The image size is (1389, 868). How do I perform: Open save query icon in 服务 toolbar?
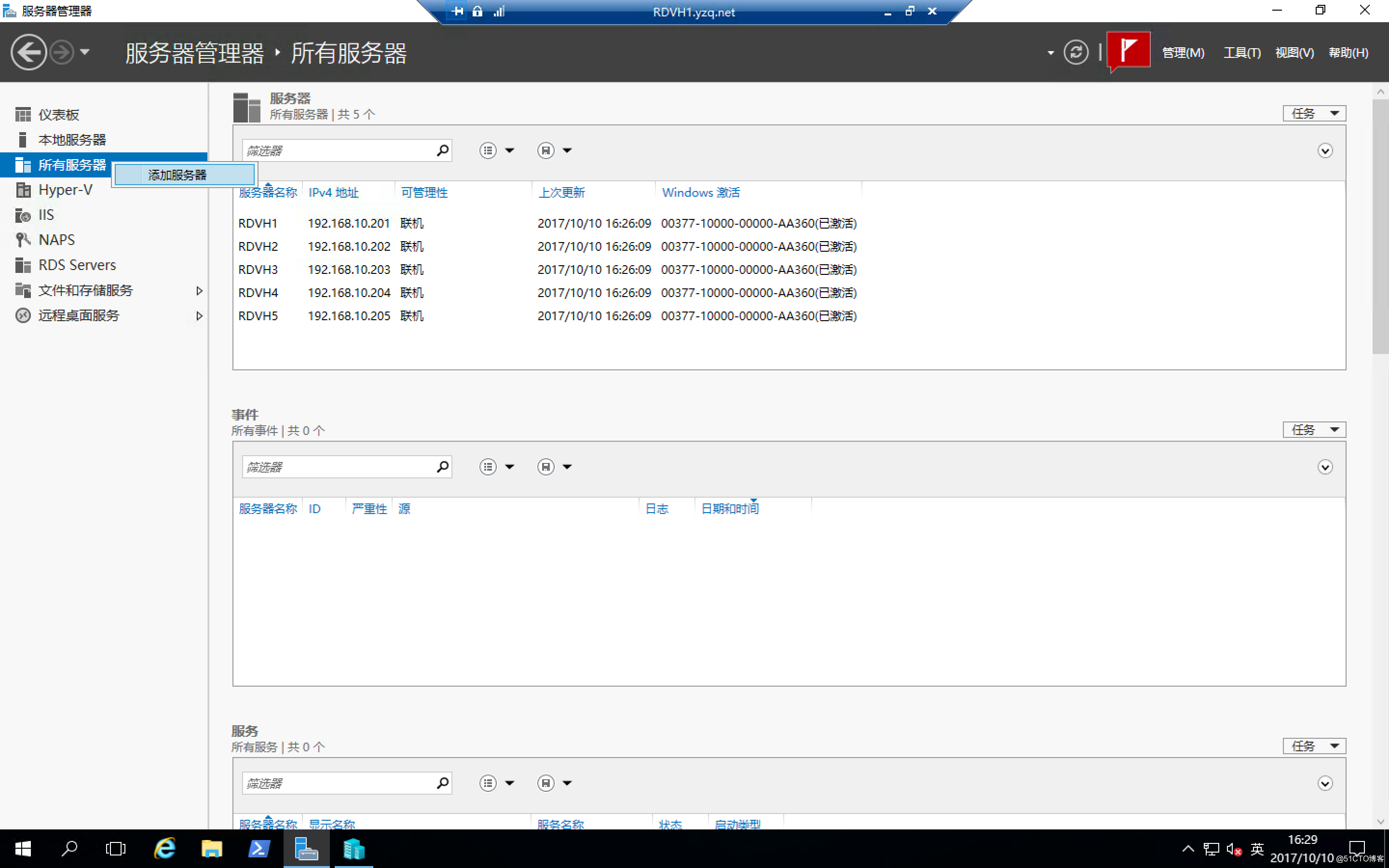coord(545,783)
